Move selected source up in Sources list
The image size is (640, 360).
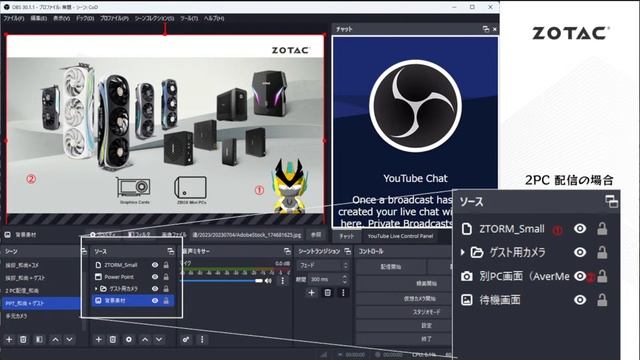145,339
